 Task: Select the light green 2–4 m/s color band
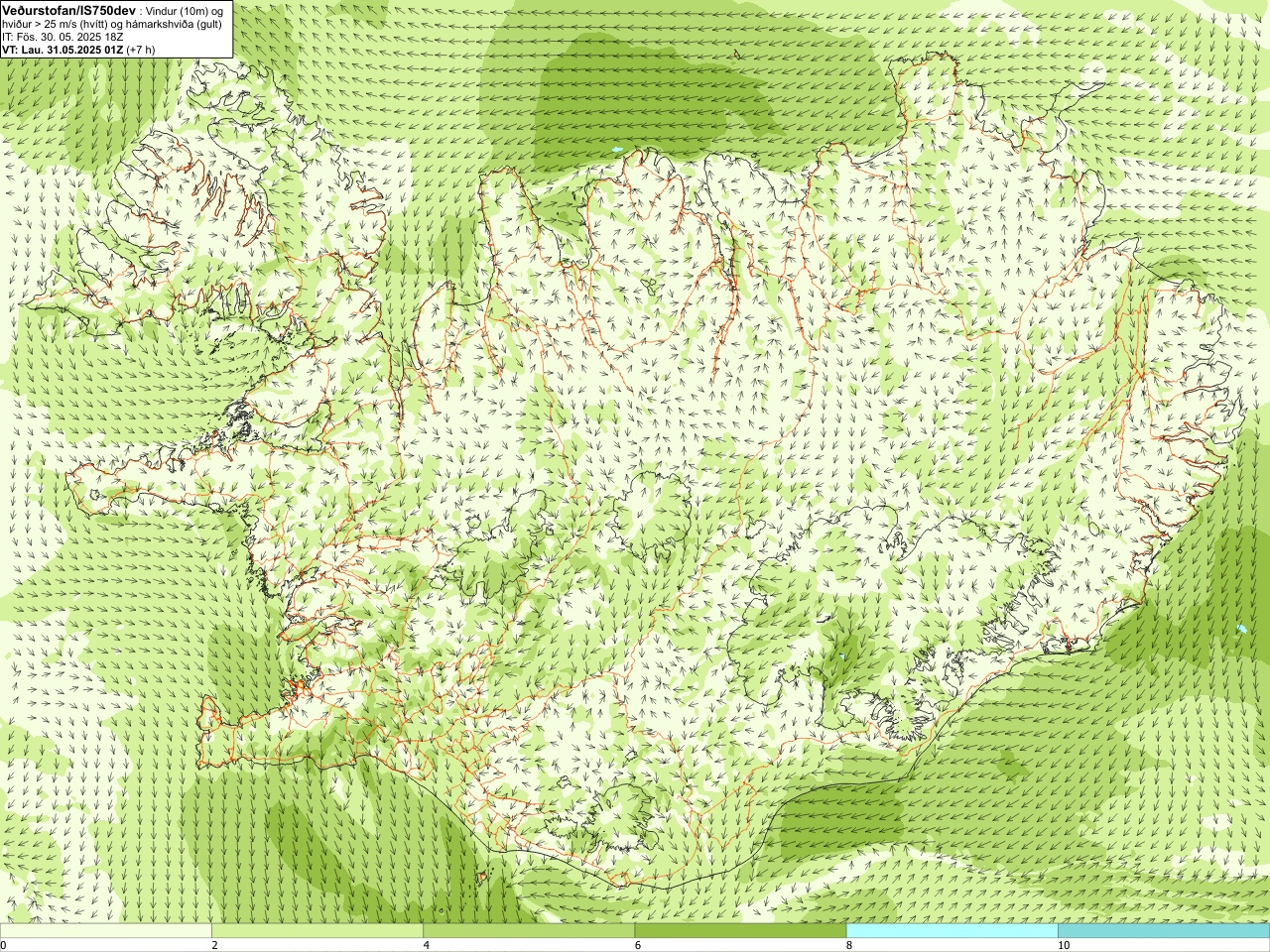(317, 931)
